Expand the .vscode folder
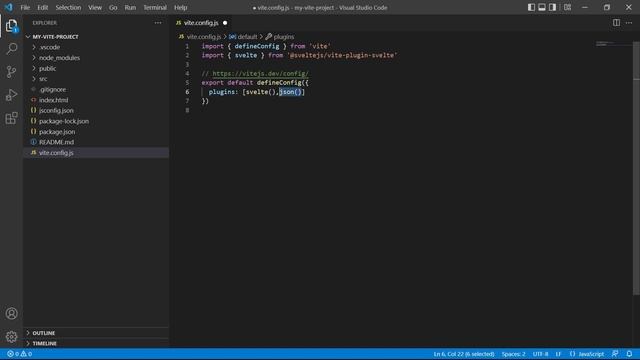 click(x=96, y=47)
